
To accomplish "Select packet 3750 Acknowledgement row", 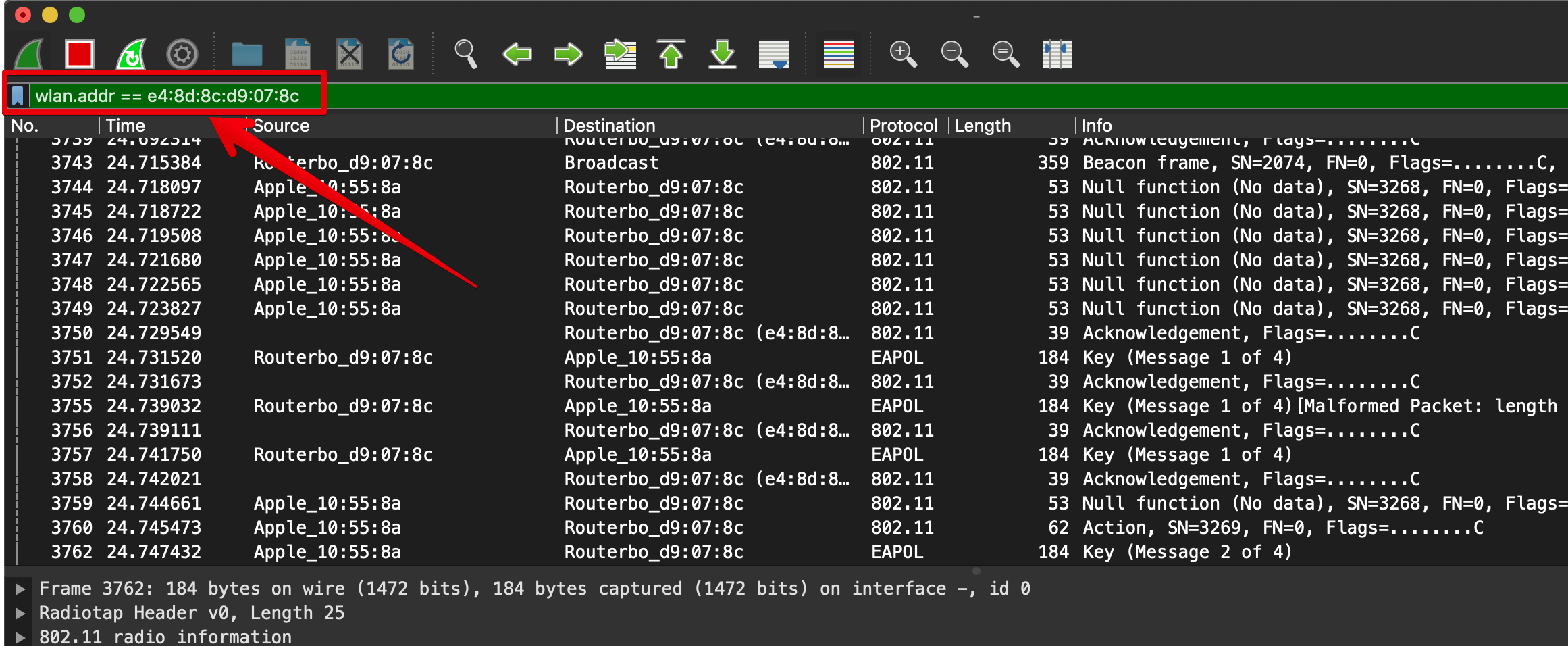I will (x=787, y=333).
